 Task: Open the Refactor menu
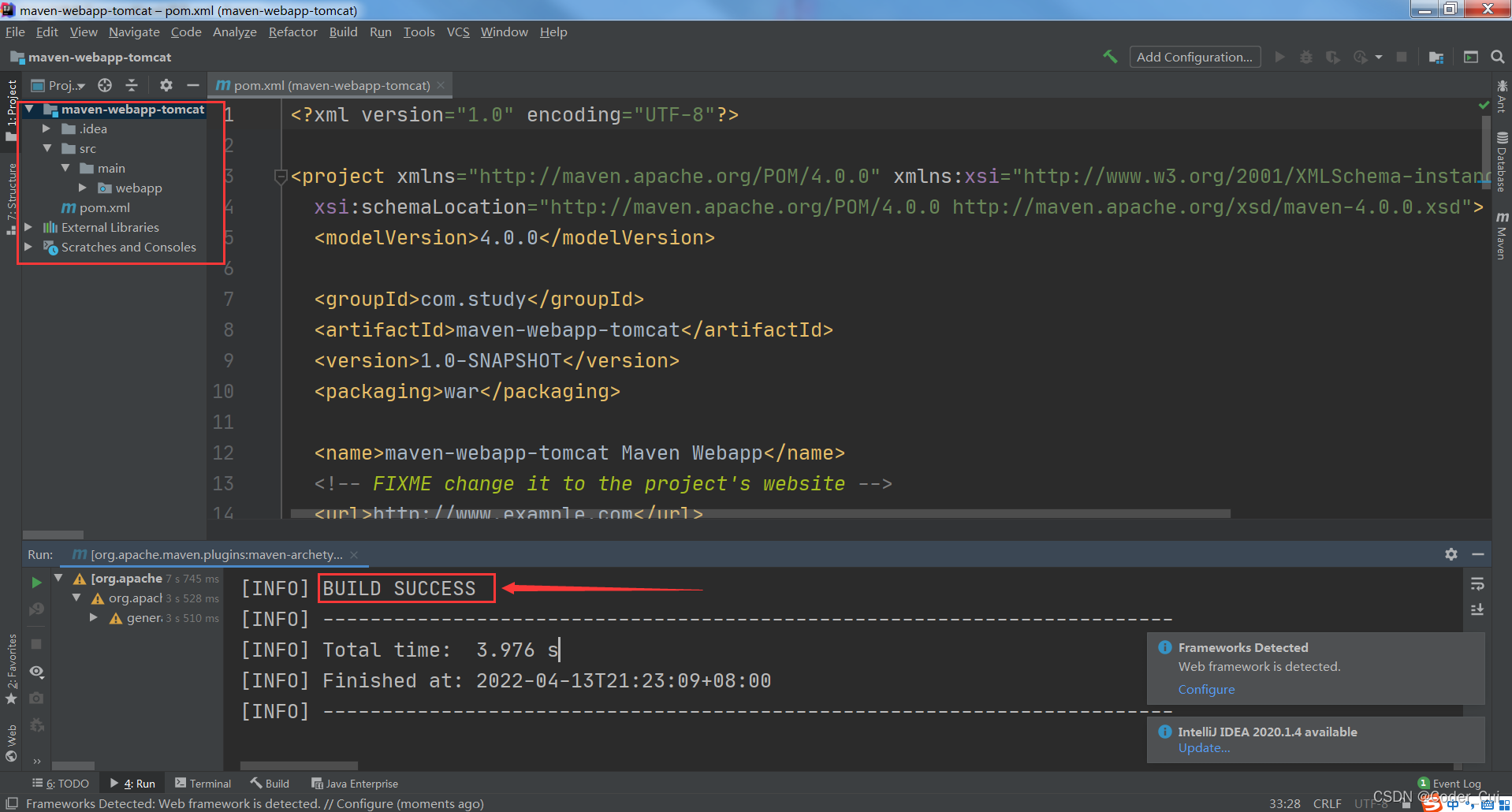[x=292, y=32]
